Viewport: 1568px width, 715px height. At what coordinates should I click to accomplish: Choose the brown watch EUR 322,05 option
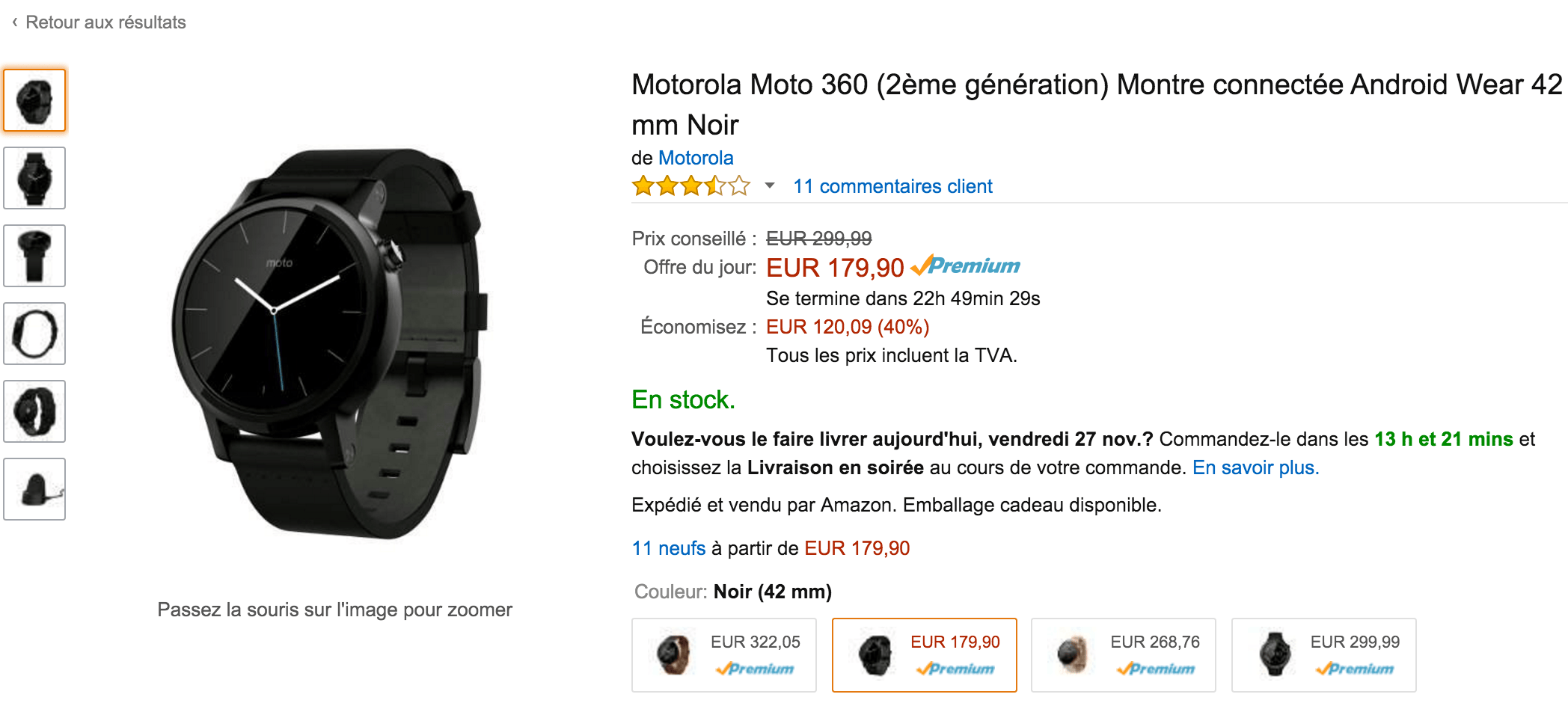point(724,655)
